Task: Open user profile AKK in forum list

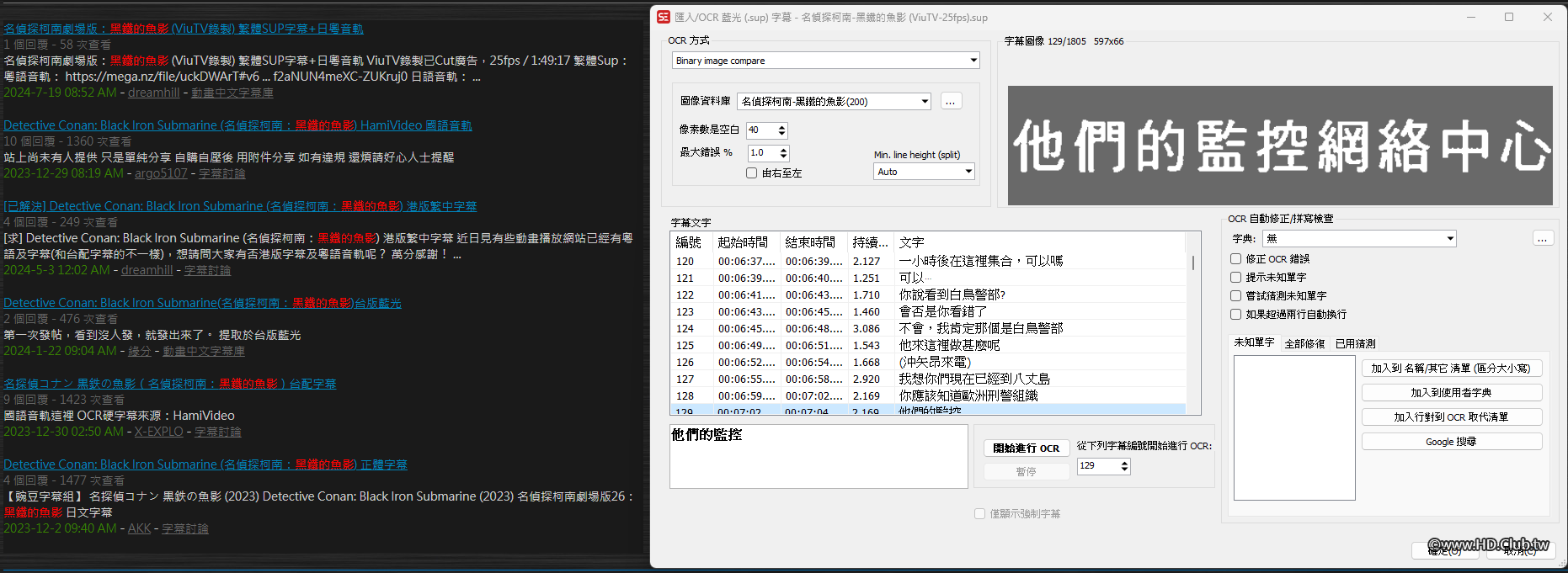Action: 139,528
